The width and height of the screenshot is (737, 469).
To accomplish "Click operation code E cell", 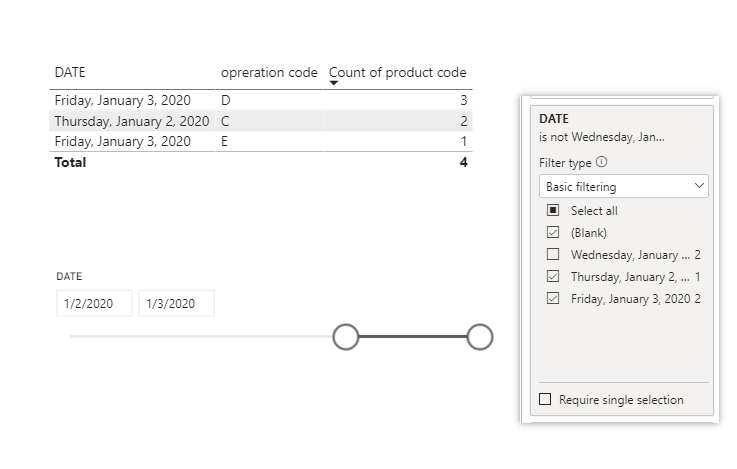I will [224, 141].
